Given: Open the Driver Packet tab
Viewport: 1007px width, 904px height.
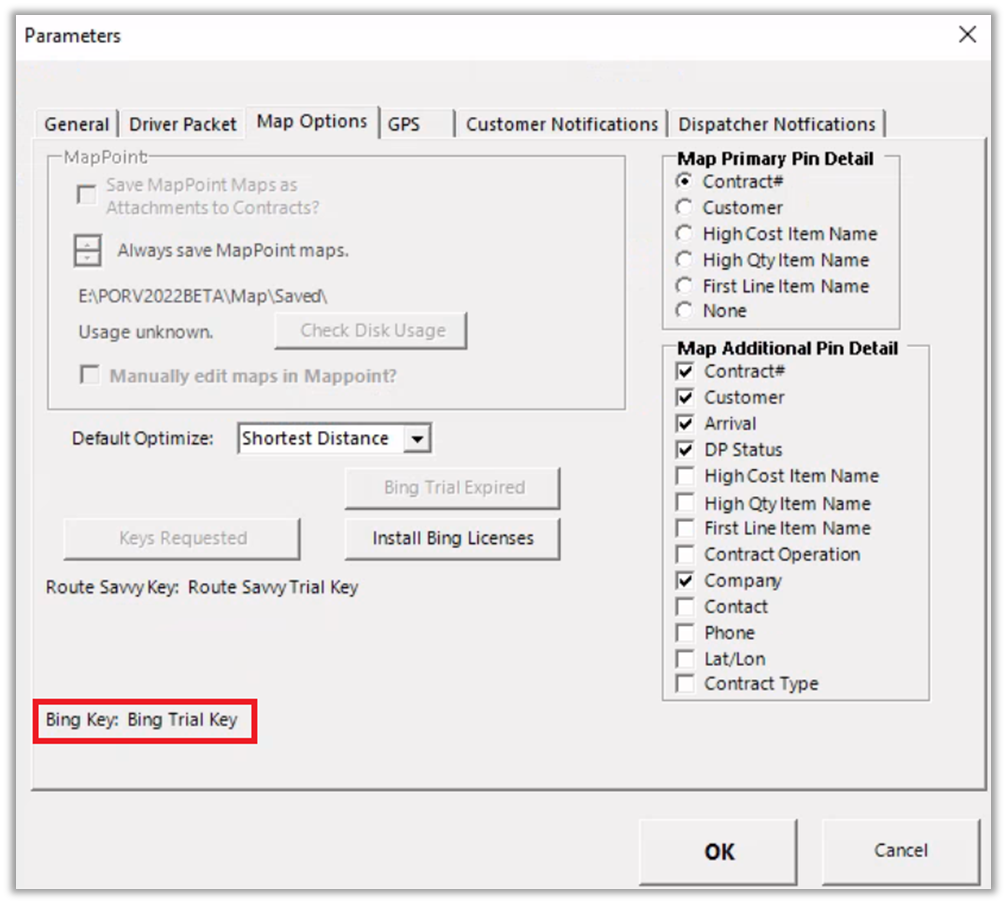Looking at the screenshot, I should click(x=183, y=125).
